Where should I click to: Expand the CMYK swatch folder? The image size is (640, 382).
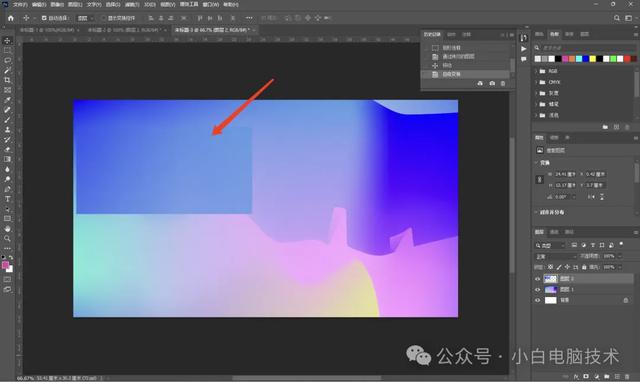tap(536, 82)
